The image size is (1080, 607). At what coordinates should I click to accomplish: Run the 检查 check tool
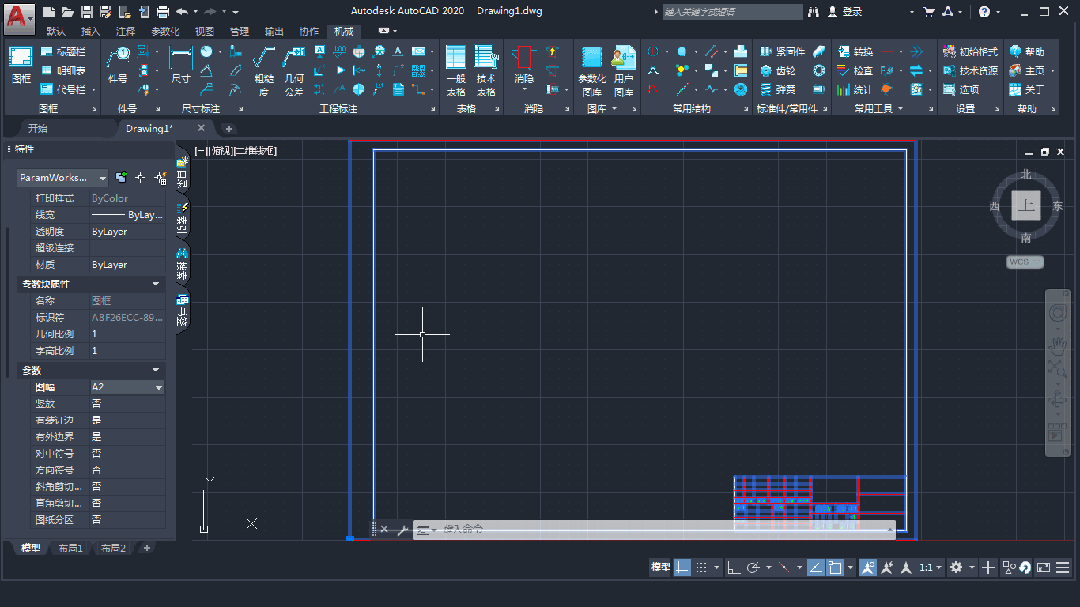(x=855, y=70)
